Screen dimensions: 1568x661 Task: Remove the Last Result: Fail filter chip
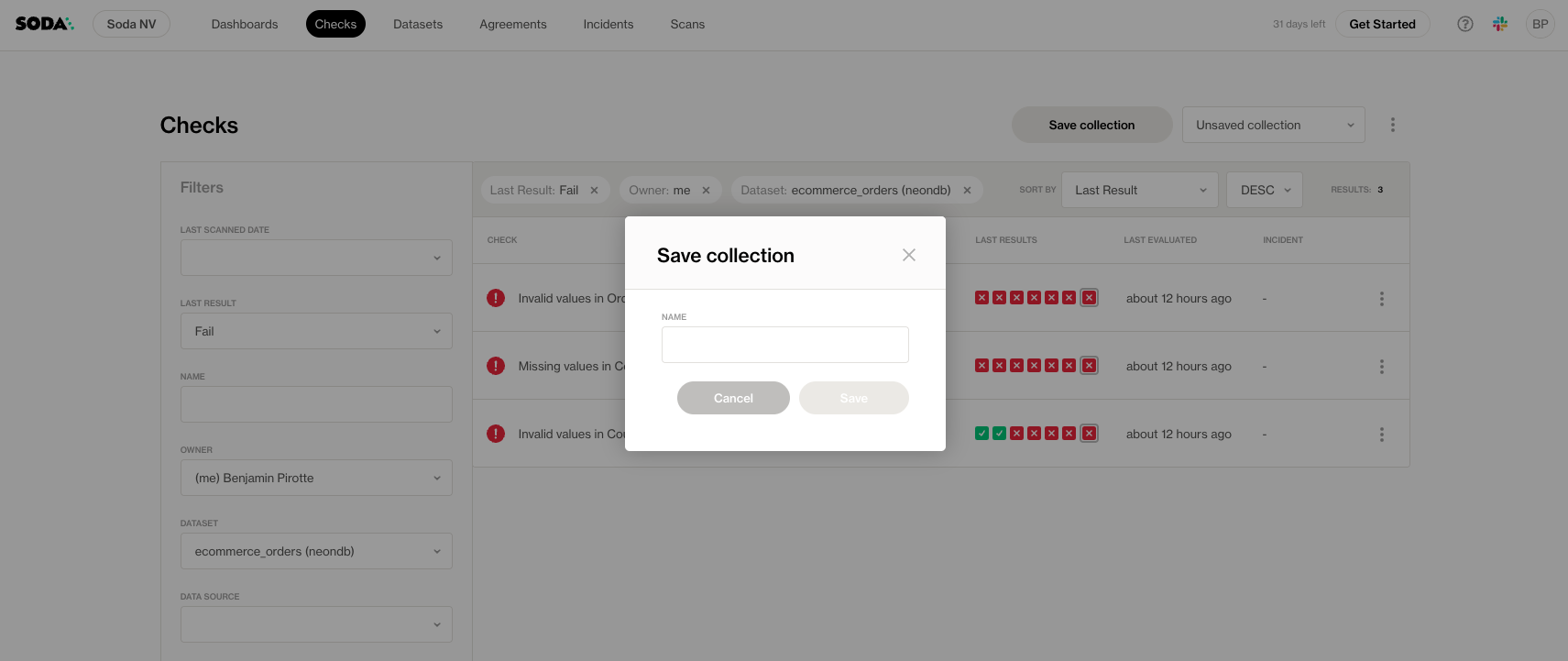[594, 191]
